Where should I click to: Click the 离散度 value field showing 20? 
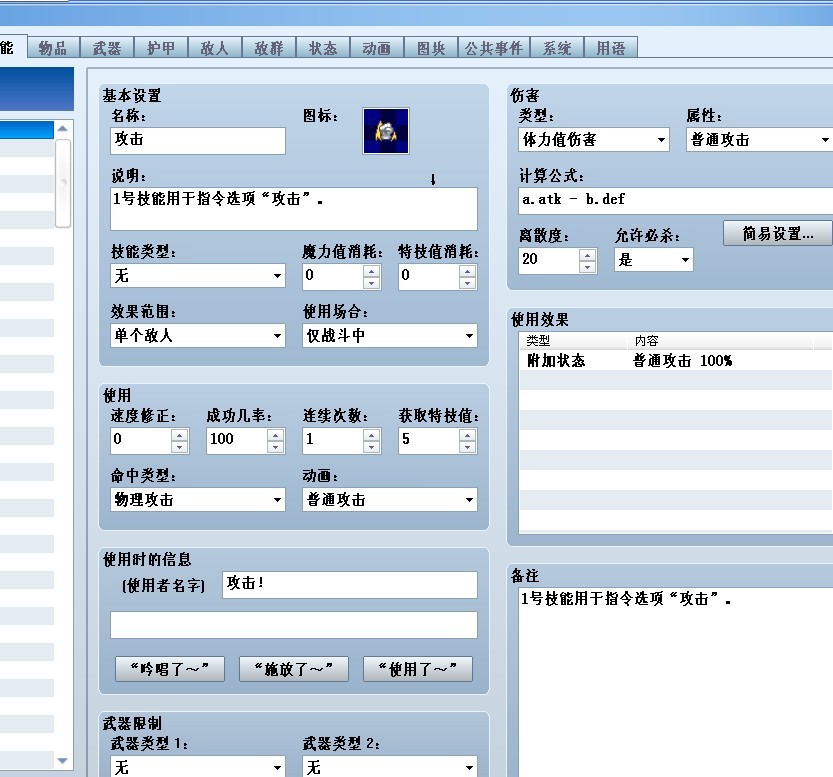click(x=549, y=261)
